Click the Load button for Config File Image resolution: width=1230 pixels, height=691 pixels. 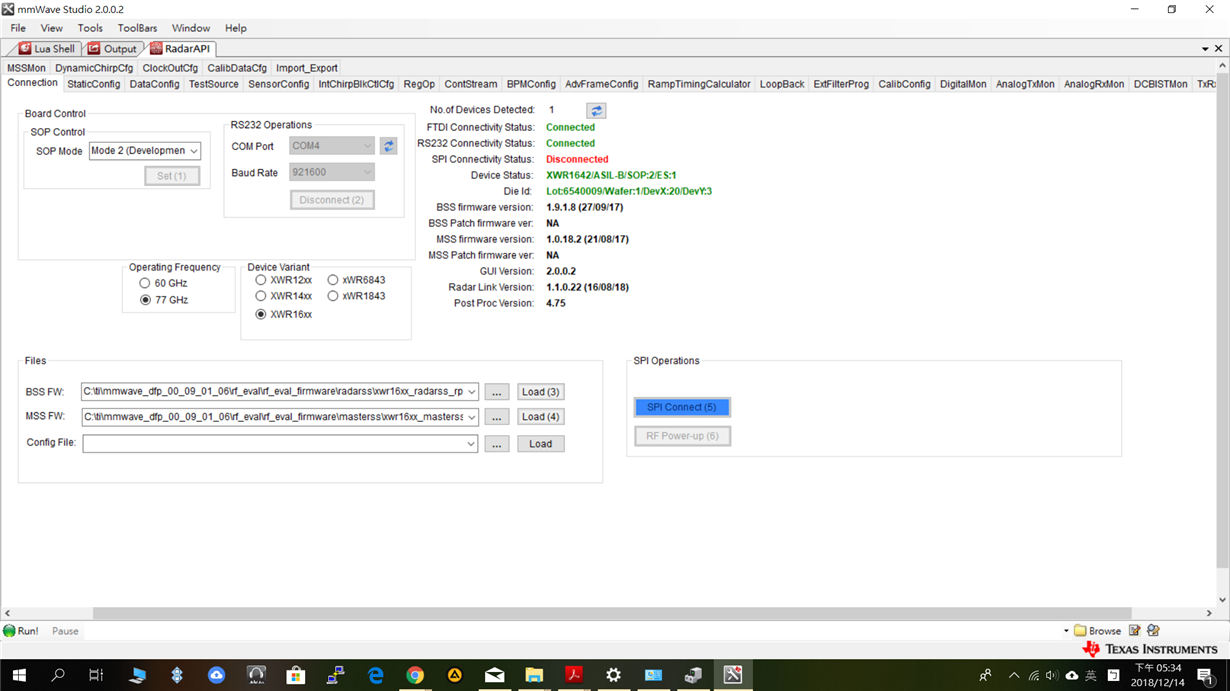click(541, 444)
